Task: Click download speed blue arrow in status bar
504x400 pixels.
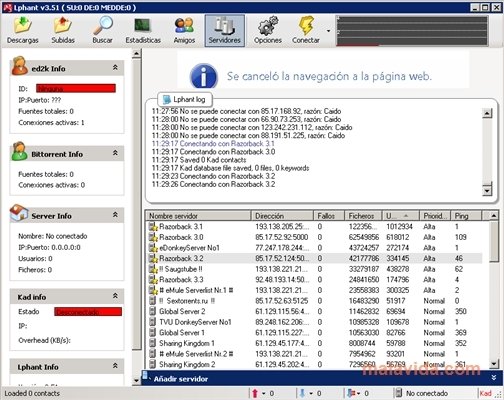Action: tap(302, 393)
